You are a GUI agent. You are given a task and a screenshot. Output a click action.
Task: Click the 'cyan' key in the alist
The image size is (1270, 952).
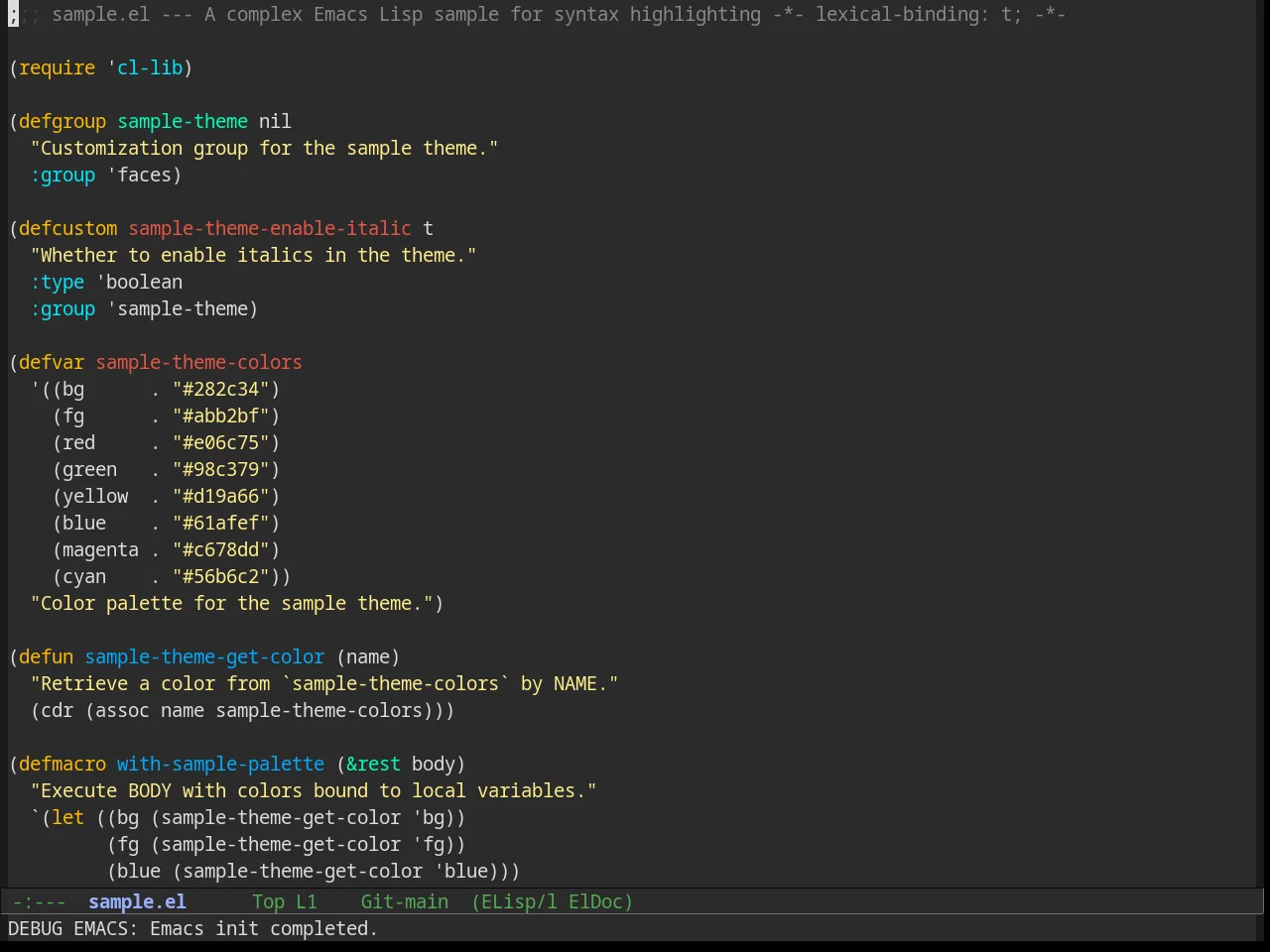[84, 576]
